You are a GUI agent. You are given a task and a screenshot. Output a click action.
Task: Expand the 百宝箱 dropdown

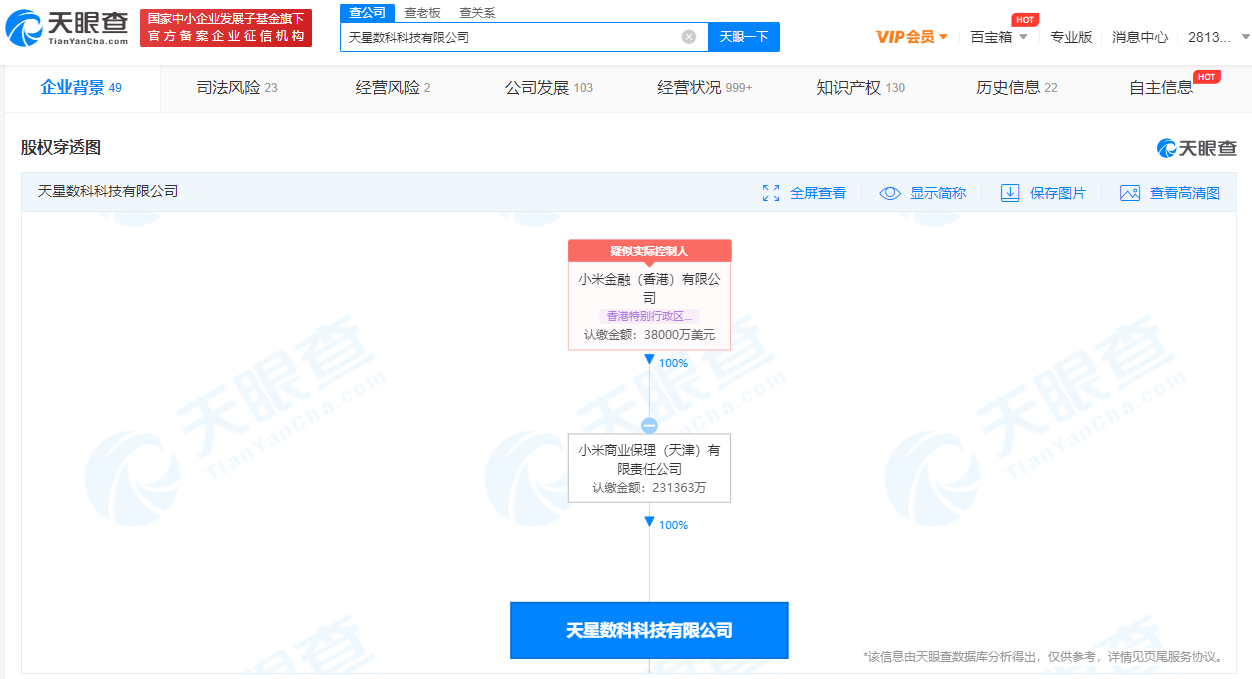click(x=998, y=37)
